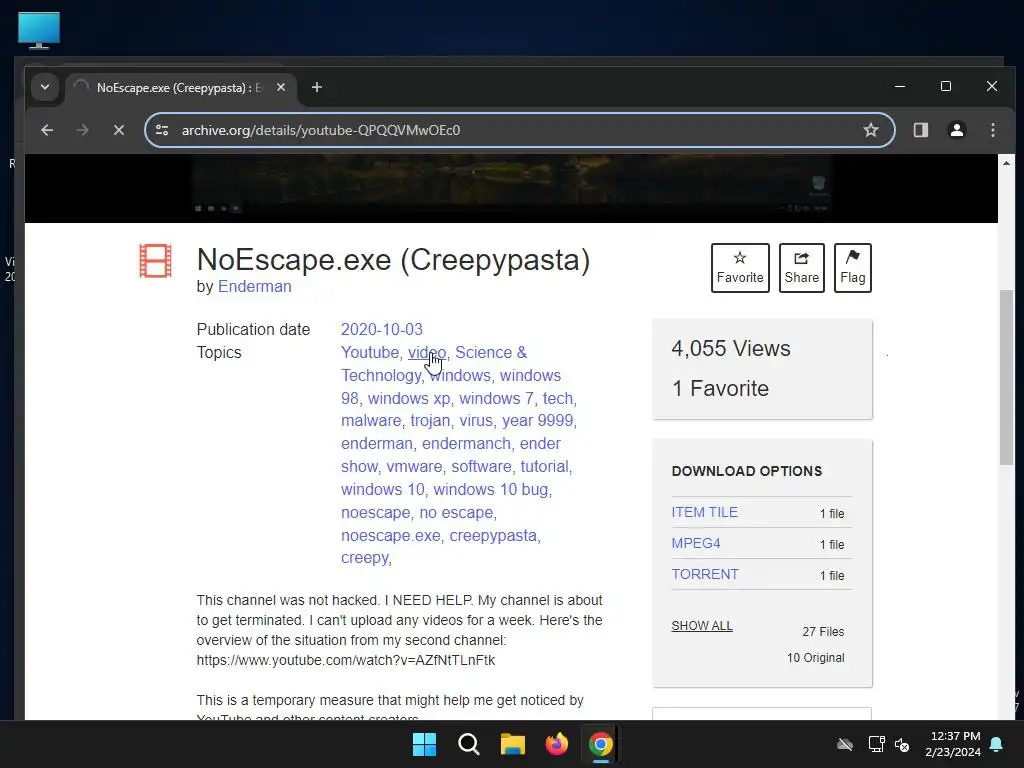The image size is (1024, 768).
Task: Open the trojan topic link
Action: pos(430,421)
